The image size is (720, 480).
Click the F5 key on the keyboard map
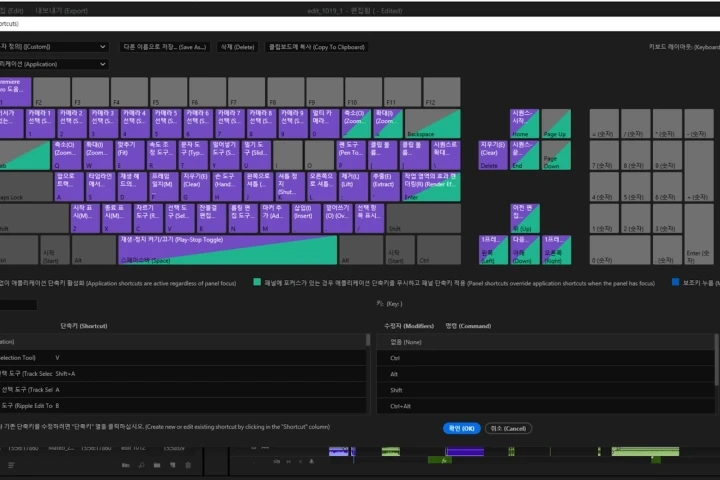(x=169, y=92)
